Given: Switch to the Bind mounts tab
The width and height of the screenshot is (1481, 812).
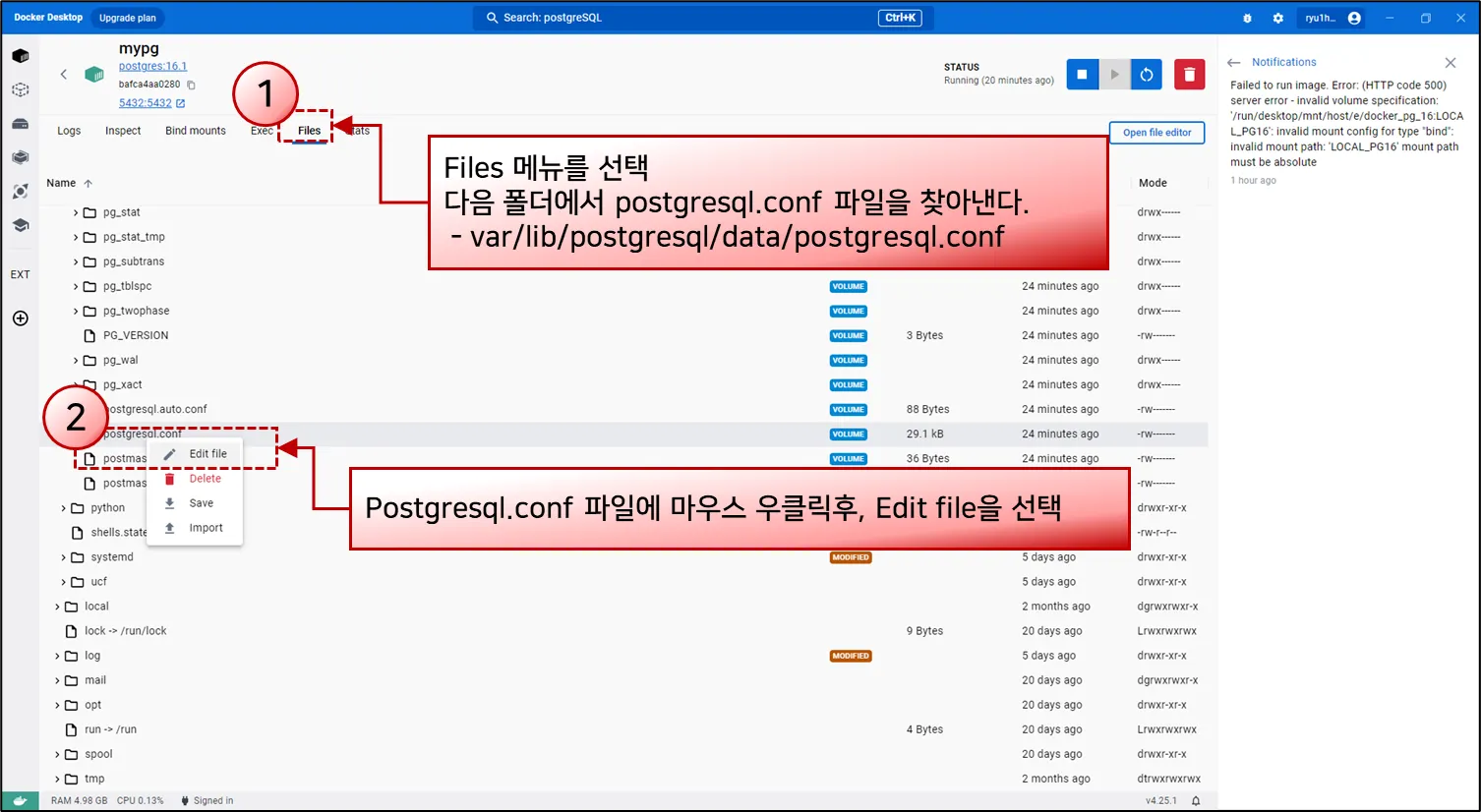Looking at the screenshot, I should 196,131.
